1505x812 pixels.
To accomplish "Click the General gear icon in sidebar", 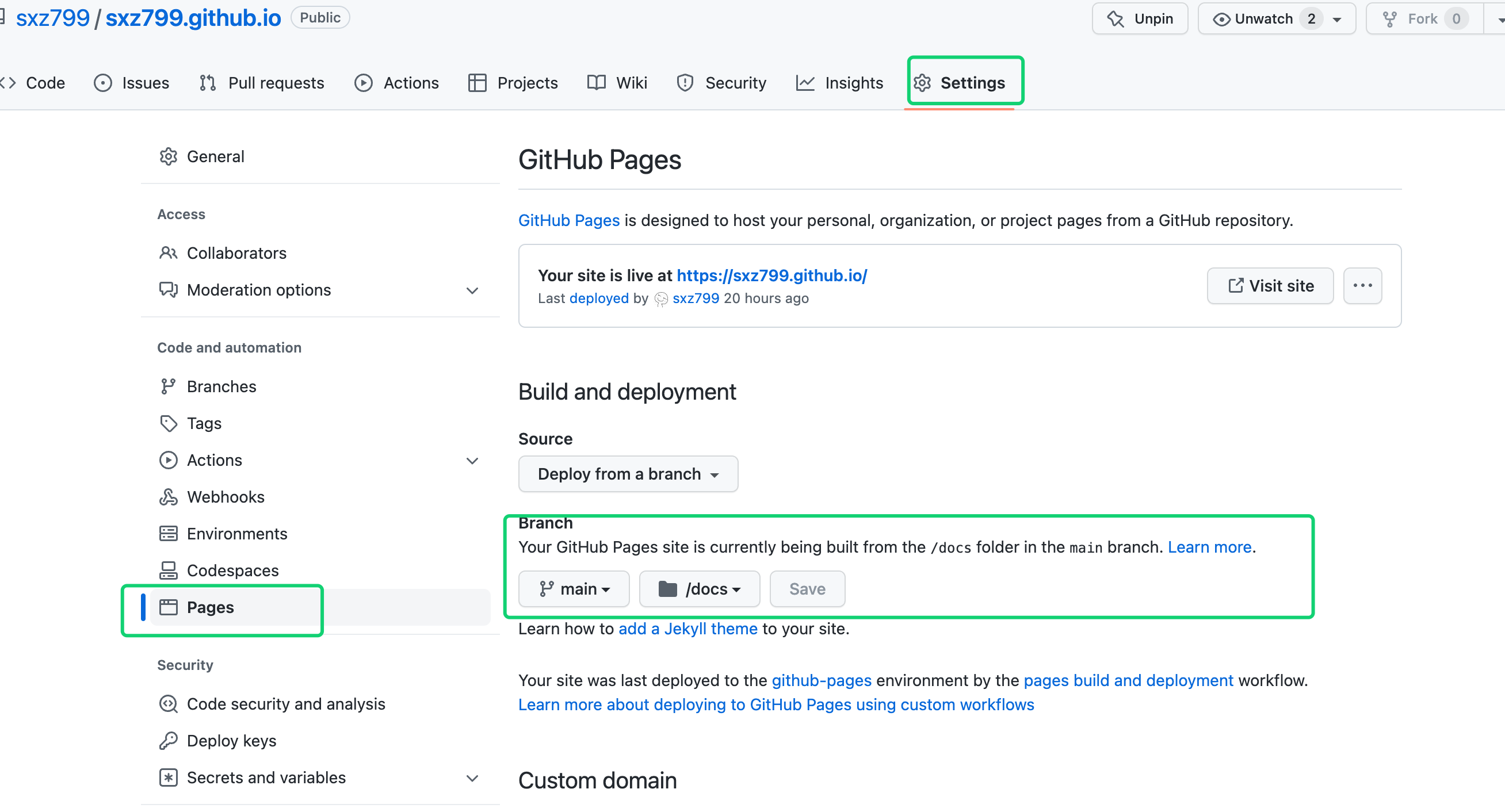I will pyautogui.click(x=168, y=156).
